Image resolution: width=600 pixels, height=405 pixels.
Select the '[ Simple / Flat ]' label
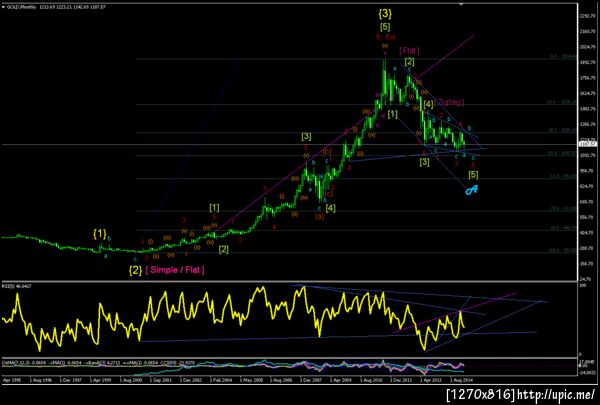click(175, 269)
